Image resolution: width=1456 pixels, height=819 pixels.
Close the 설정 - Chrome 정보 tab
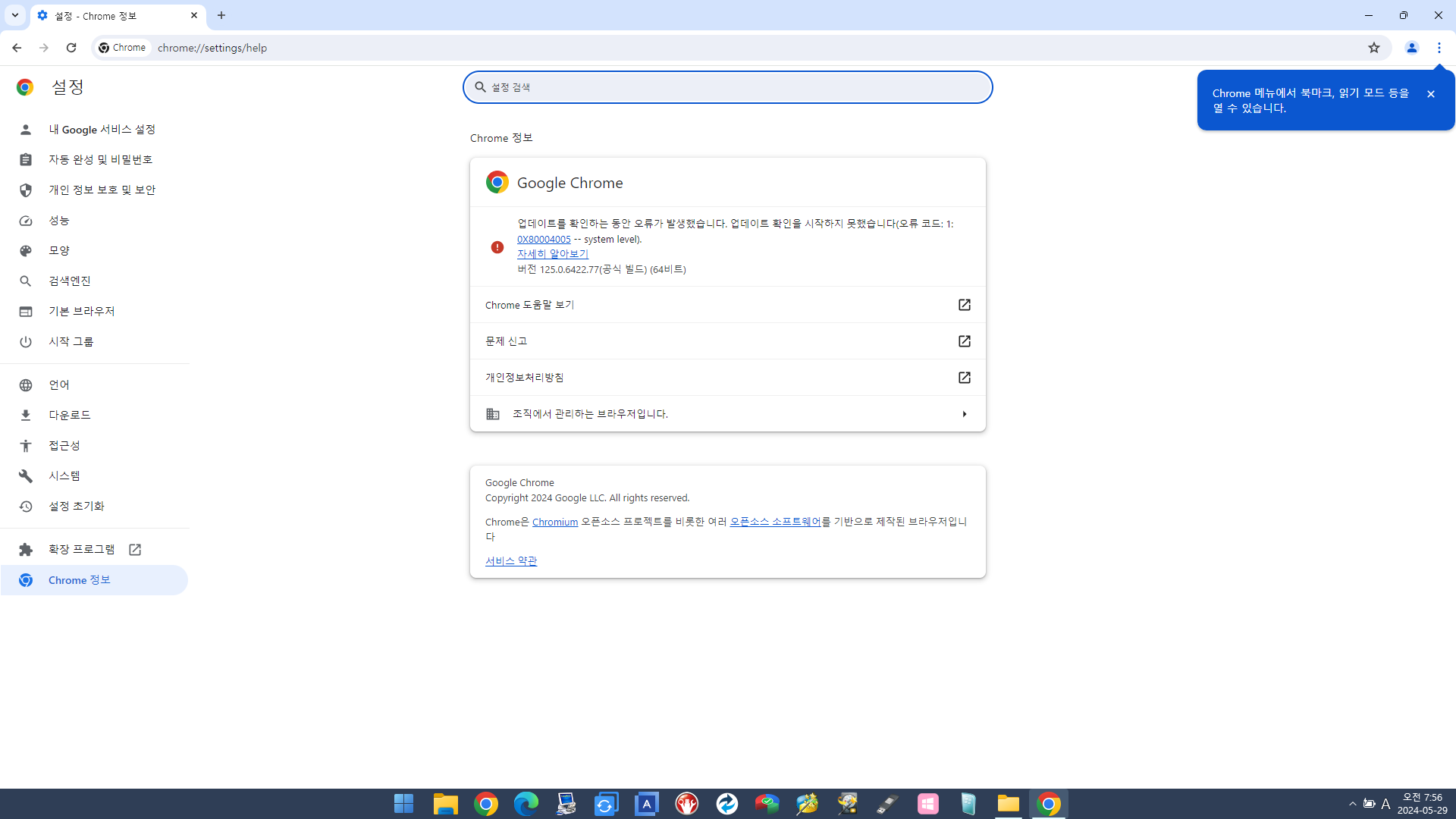coord(194,15)
